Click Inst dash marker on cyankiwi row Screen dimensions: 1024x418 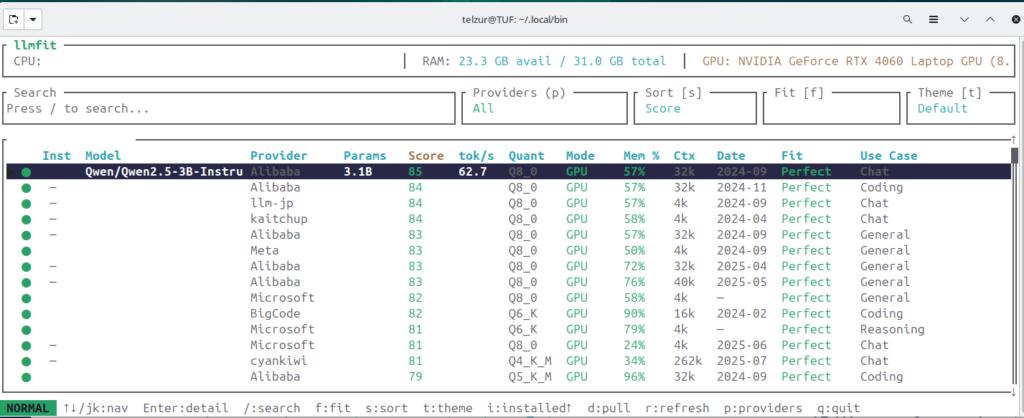pos(52,361)
